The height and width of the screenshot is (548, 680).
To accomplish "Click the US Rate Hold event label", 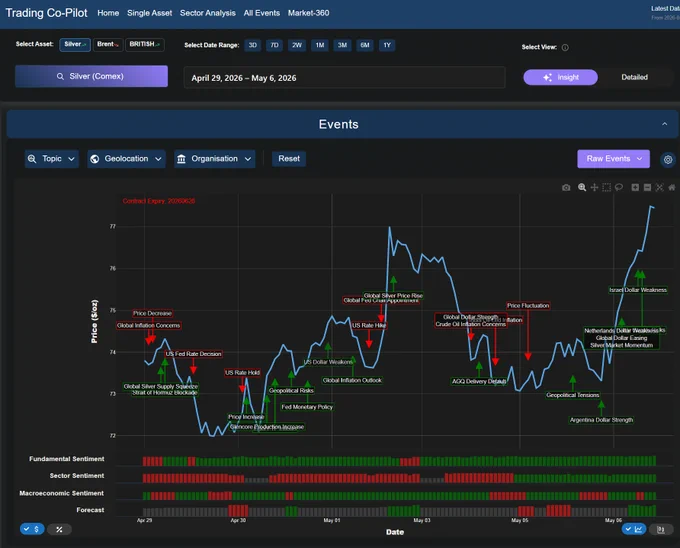I will pos(242,372).
